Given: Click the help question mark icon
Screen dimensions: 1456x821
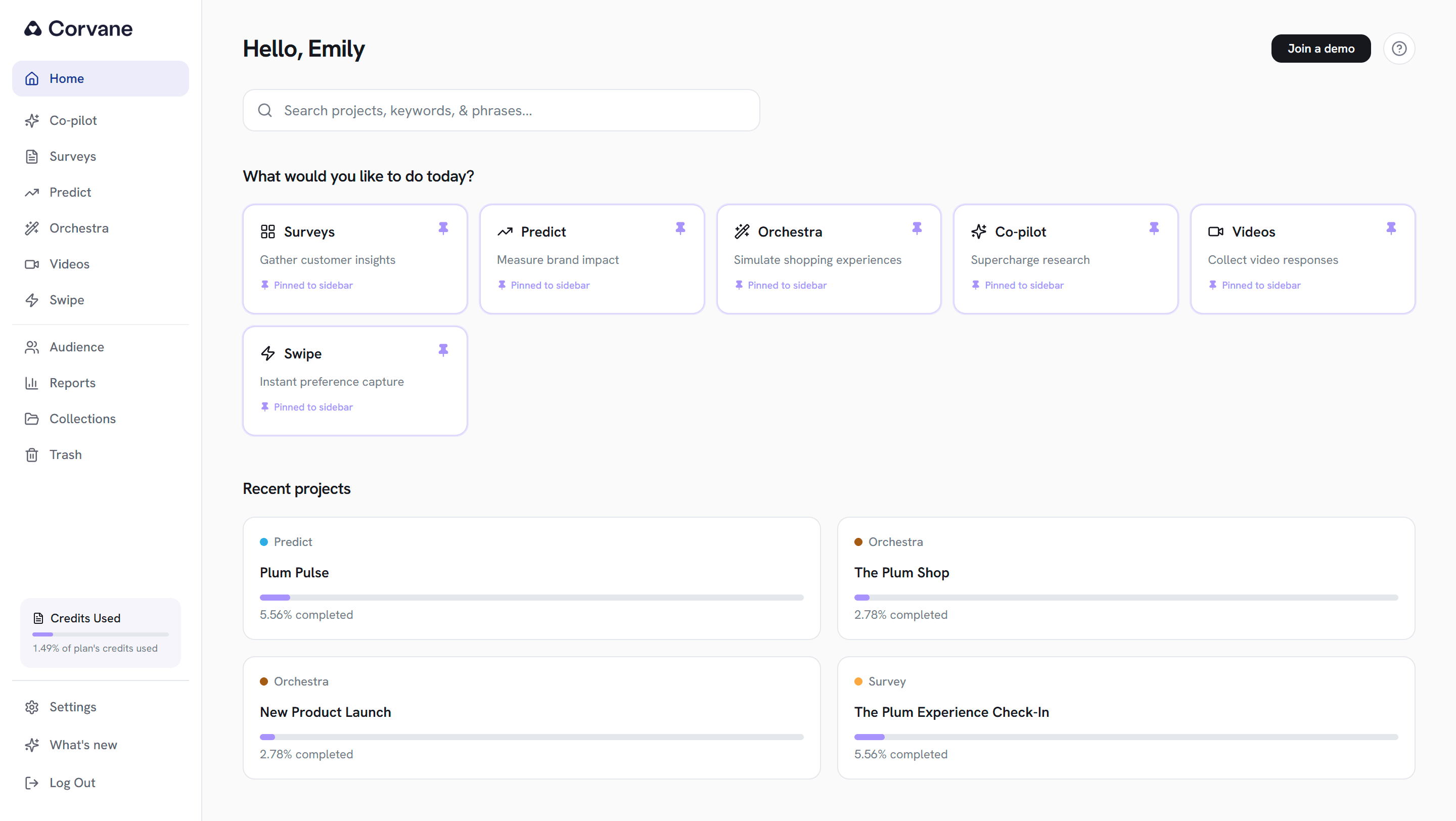Looking at the screenshot, I should coord(1398,49).
